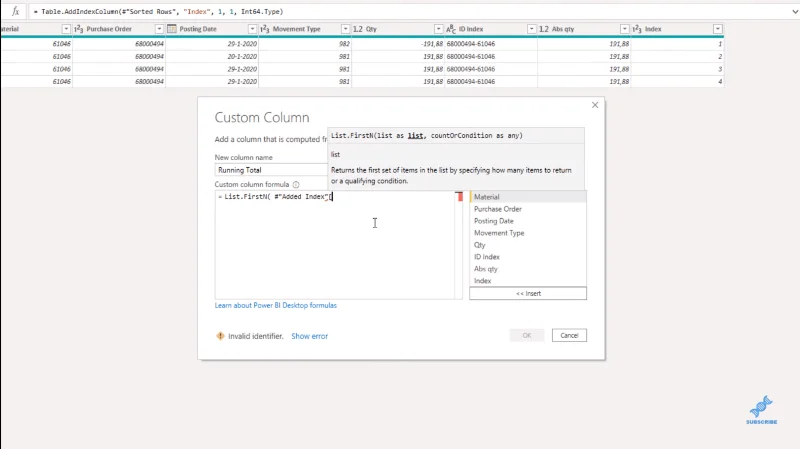
Task: Open Learn about Power BI Desktop formulas link
Action: pyautogui.click(x=276, y=305)
